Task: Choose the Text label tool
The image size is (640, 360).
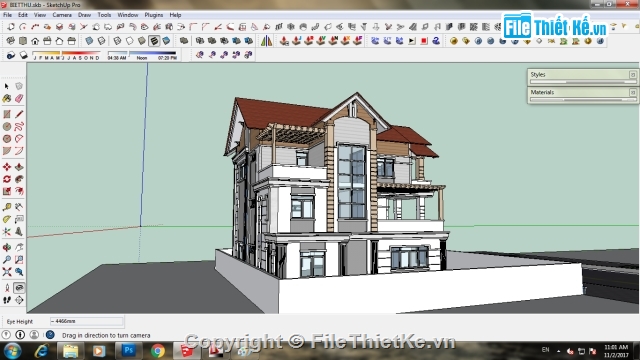Action: (x=19, y=219)
